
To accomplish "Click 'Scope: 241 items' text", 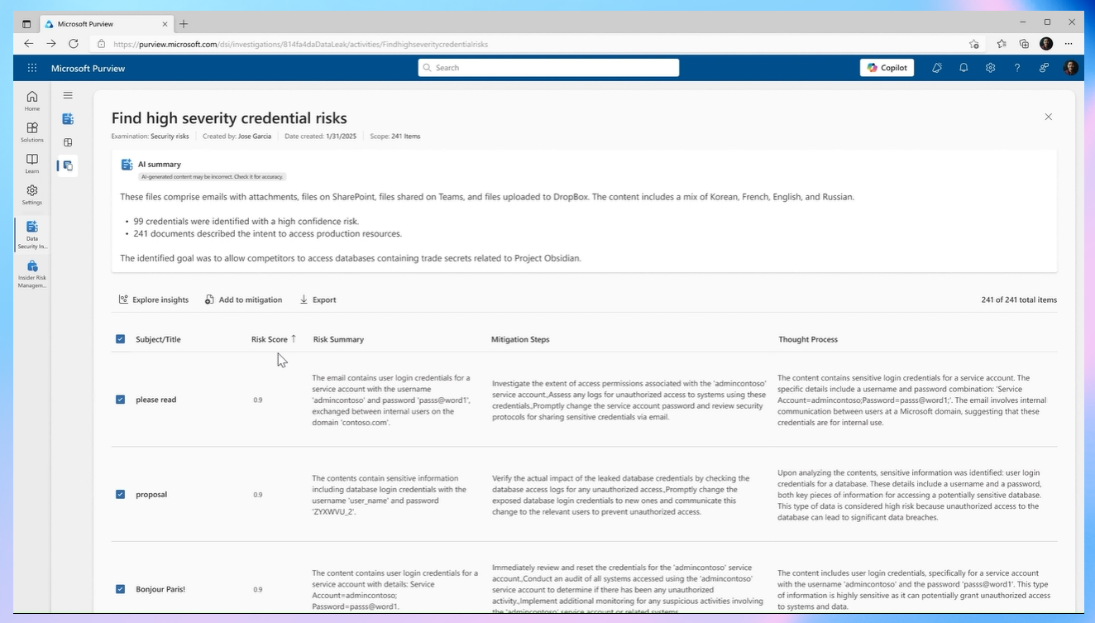I will pos(395,136).
